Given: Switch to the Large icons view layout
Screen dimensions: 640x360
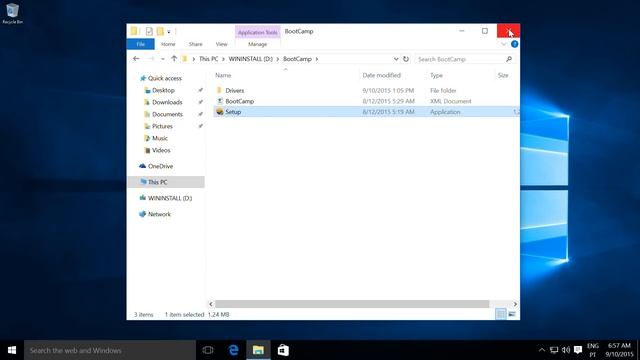Looking at the screenshot, I should click(x=512, y=314).
